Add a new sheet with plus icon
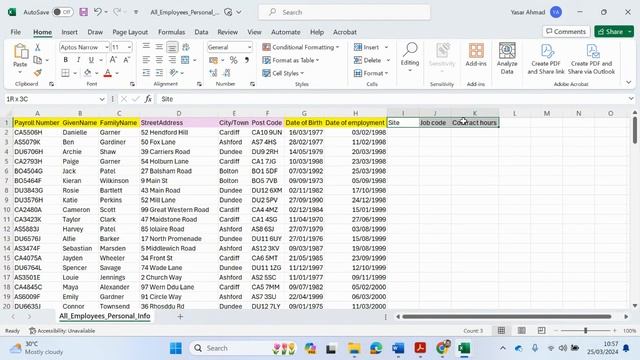Viewport: 640px width, 360px height. click(180, 317)
